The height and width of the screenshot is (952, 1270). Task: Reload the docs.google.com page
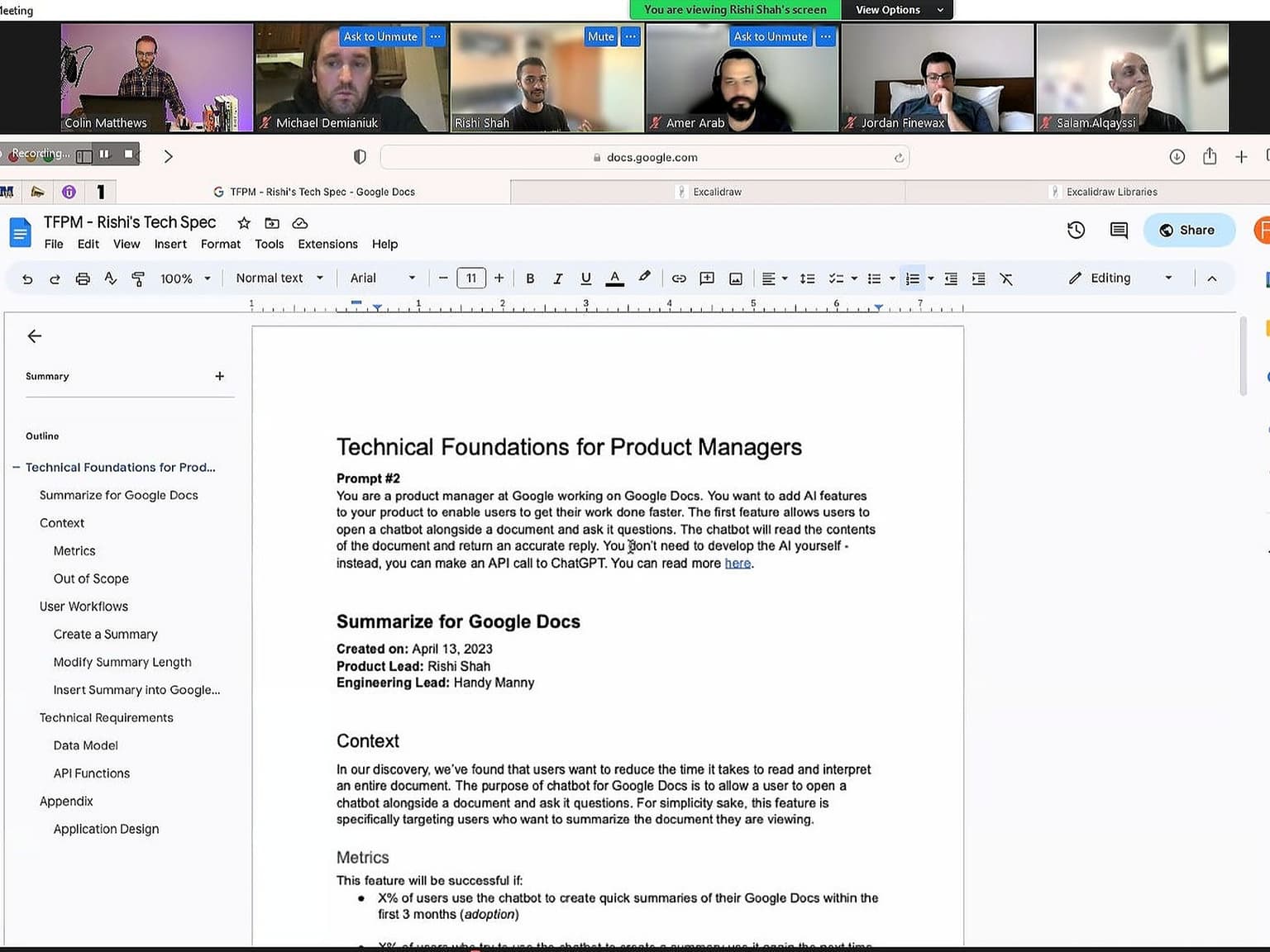coord(899,157)
